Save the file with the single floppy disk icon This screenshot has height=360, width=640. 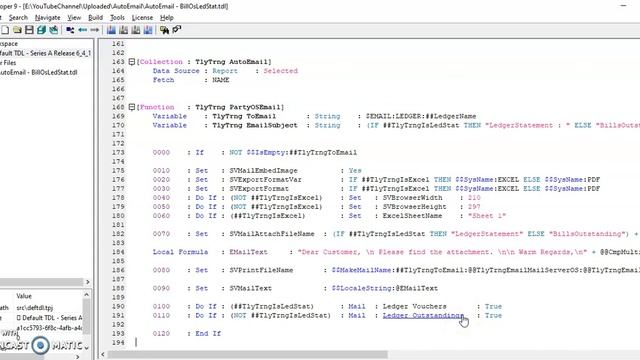point(29,30)
